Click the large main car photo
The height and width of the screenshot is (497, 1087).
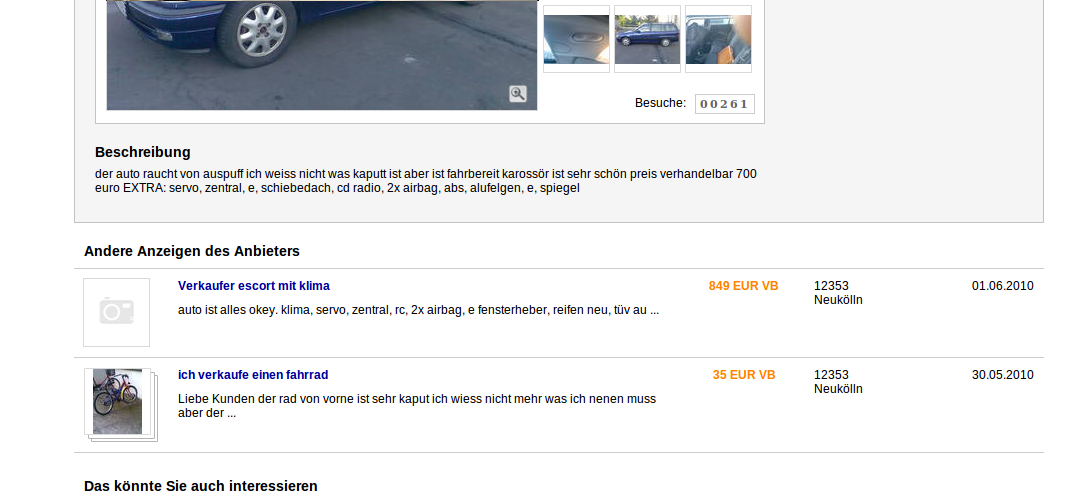322,55
